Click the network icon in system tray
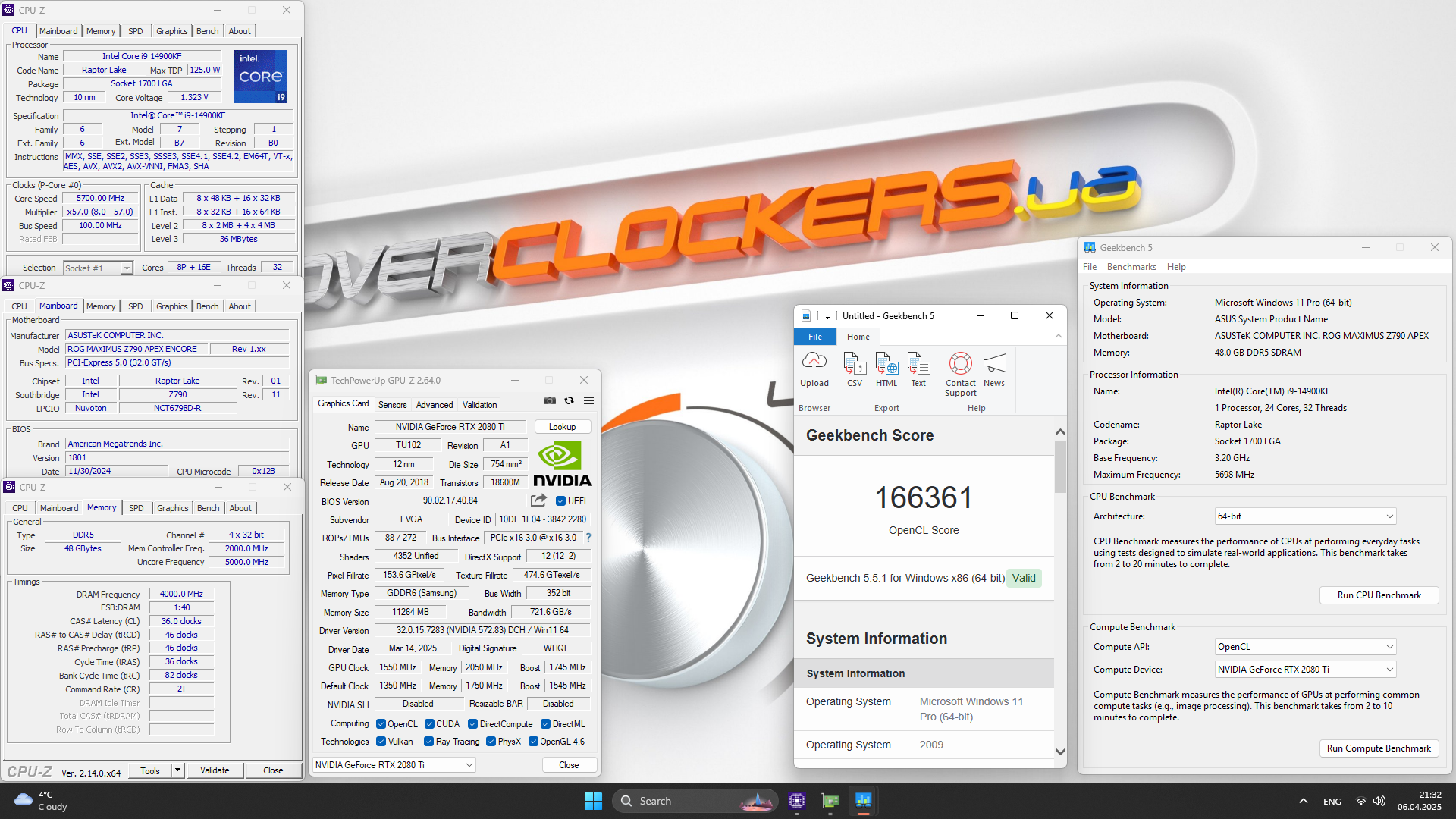This screenshot has width=1456, height=819. 1361,801
